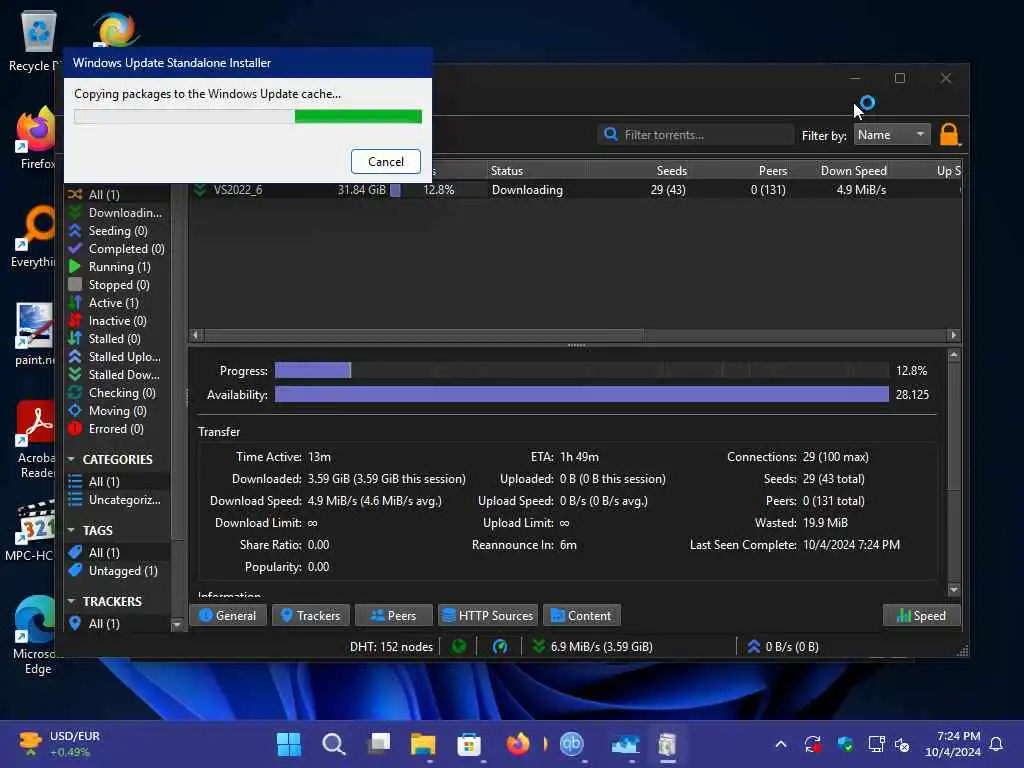Show the Speed graph tab
Screen dimensions: 1024x768
(921, 615)
